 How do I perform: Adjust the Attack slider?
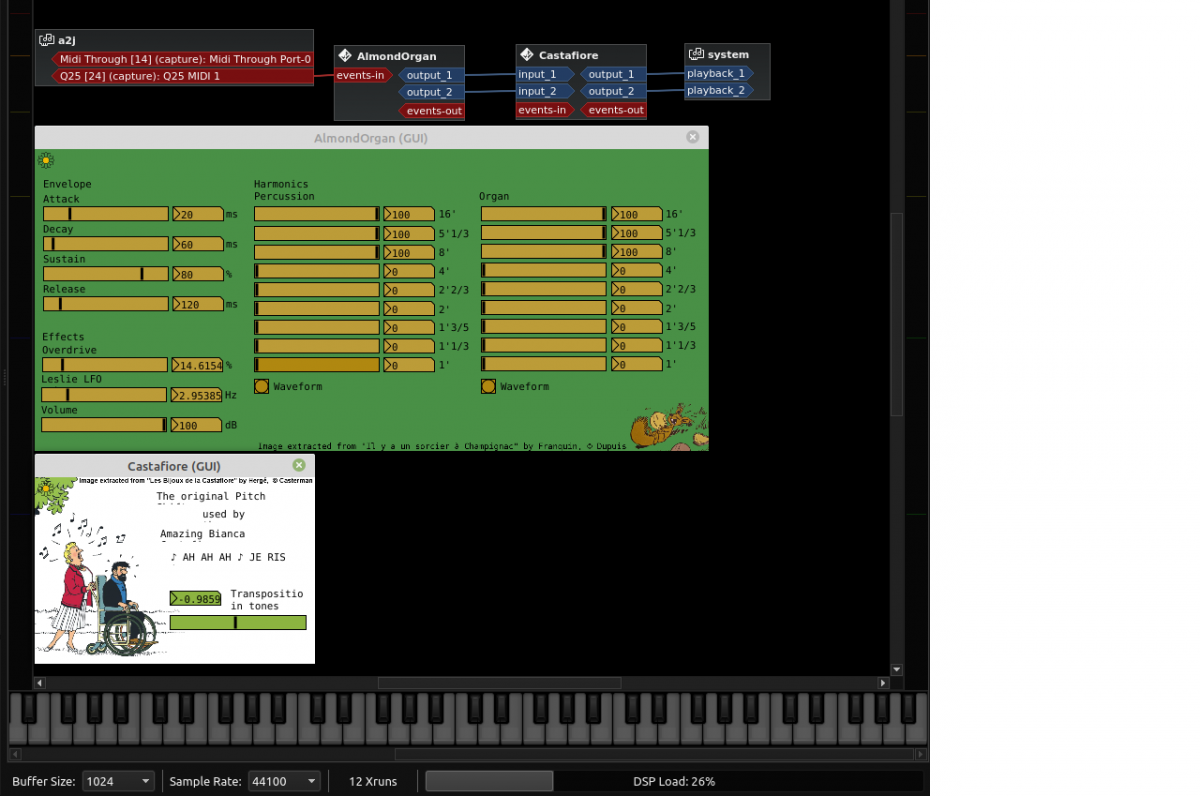click(106, 214)
